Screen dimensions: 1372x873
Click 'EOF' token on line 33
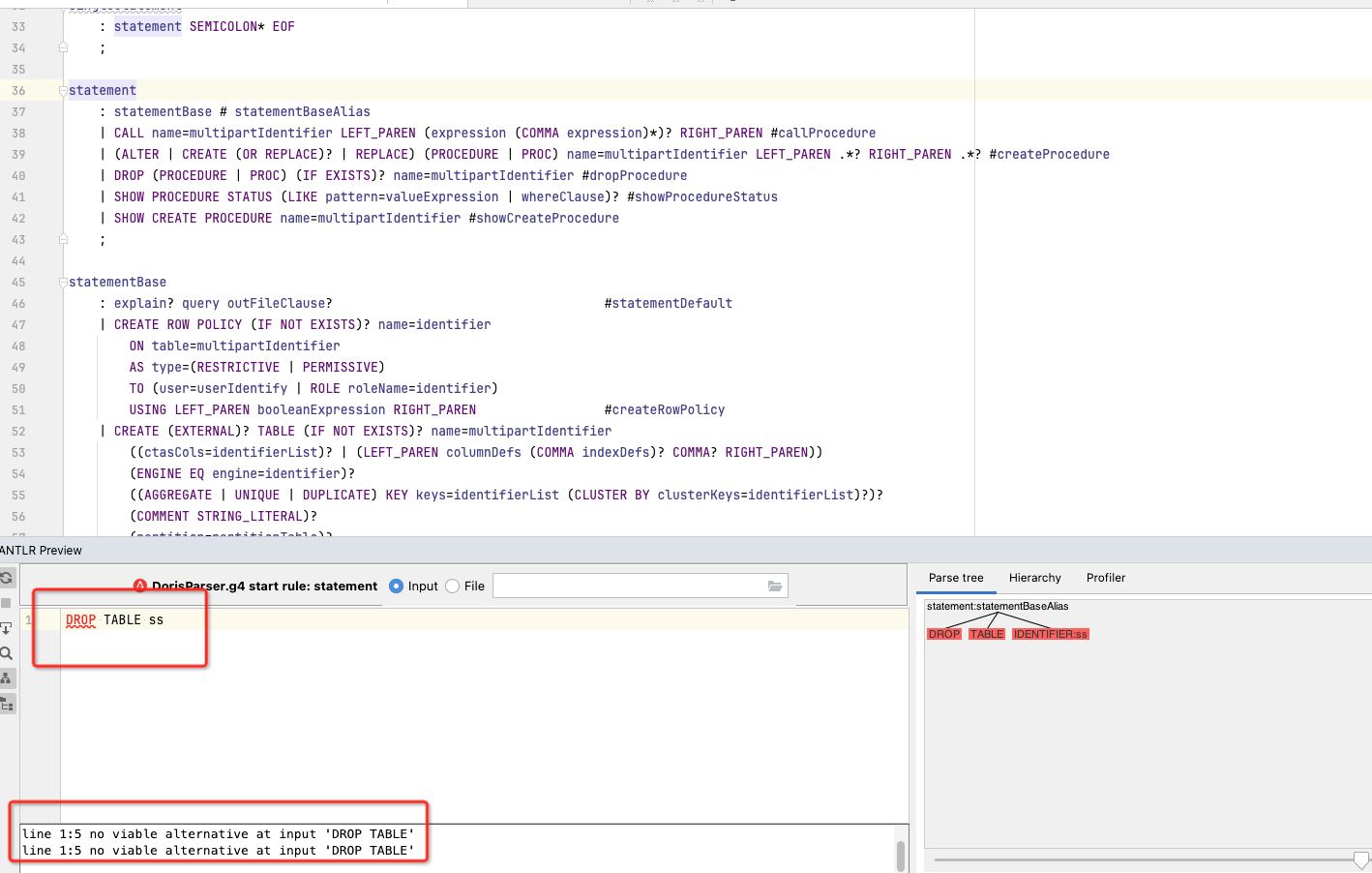[x=283, y=27]
